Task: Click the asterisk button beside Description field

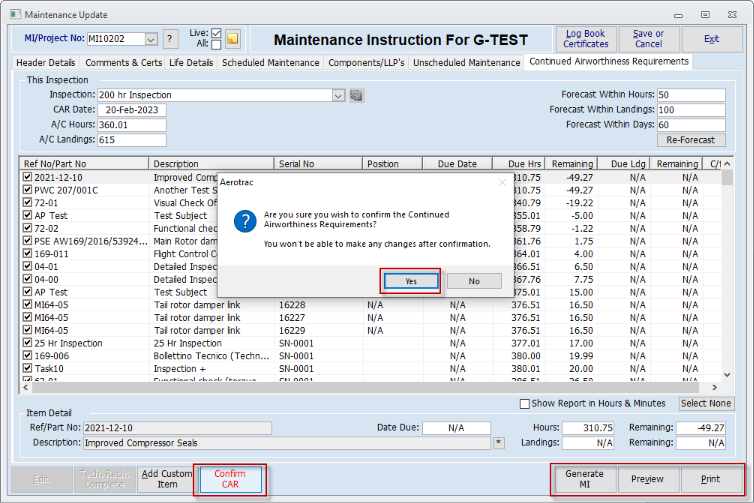Action: [x=499, y=442]
